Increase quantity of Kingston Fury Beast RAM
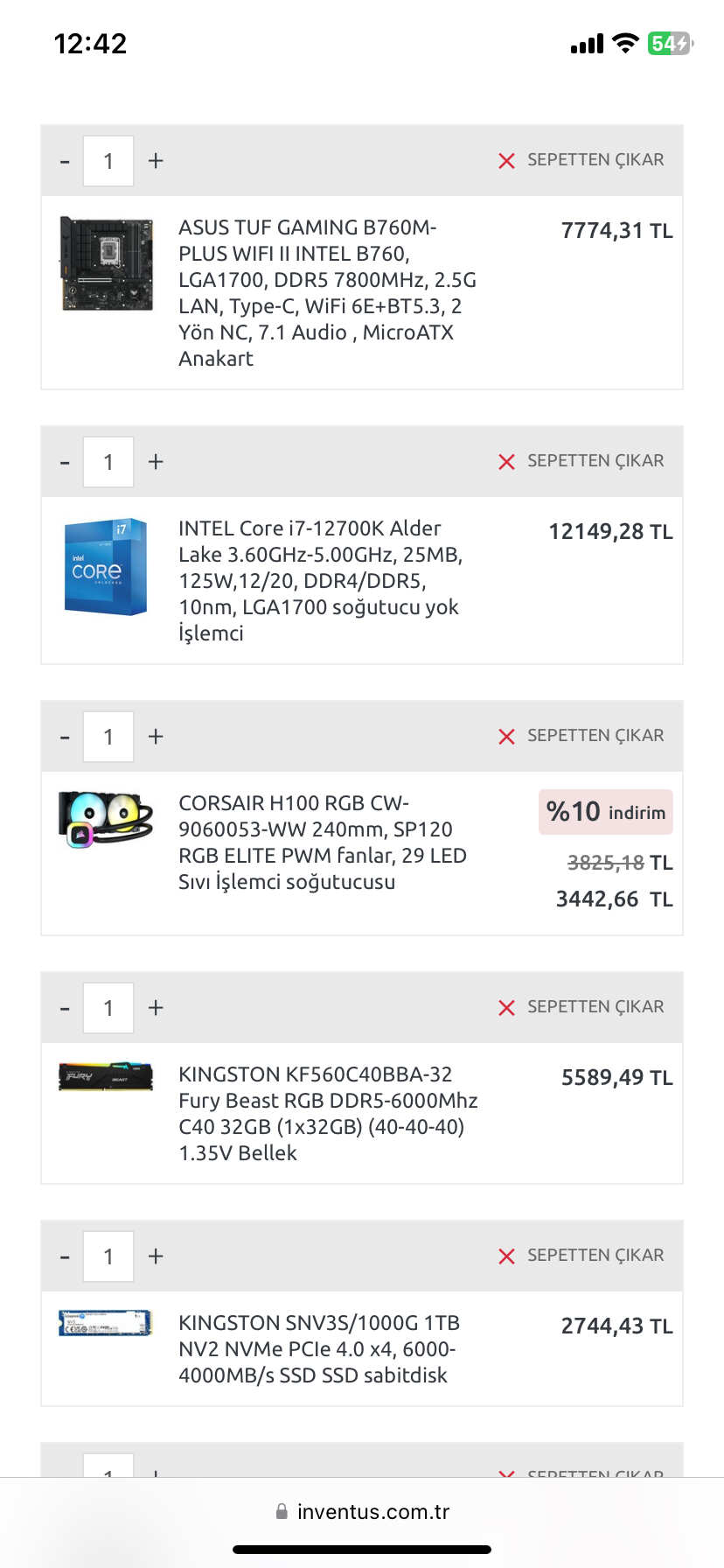The height and width of the screenshot is (1568, 724). [x=156, y=1008]
